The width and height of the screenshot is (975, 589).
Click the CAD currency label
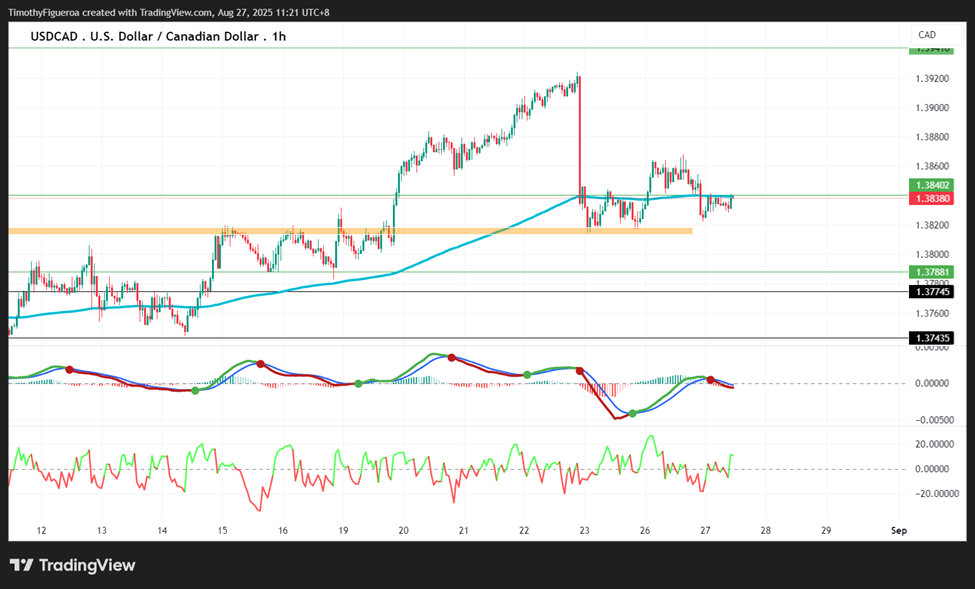pyautogui.click(x=926, y=35)
